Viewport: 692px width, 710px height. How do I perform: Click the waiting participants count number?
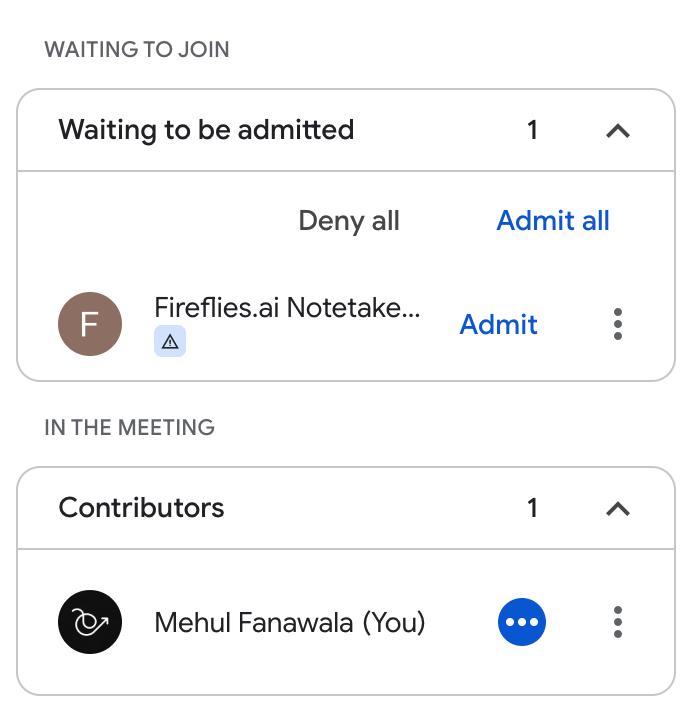[532, 130]
